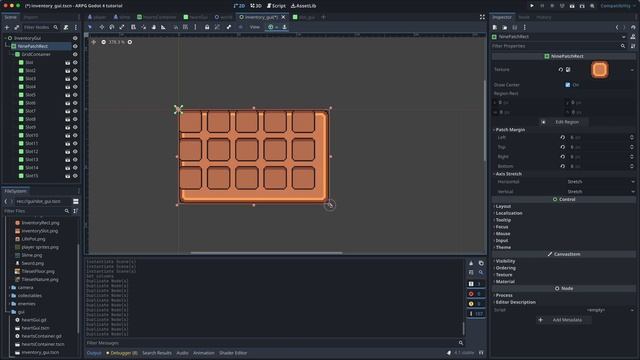The image size is (640, 360).
Task: Choose the Move Mode tool
Action: [102, 27]
